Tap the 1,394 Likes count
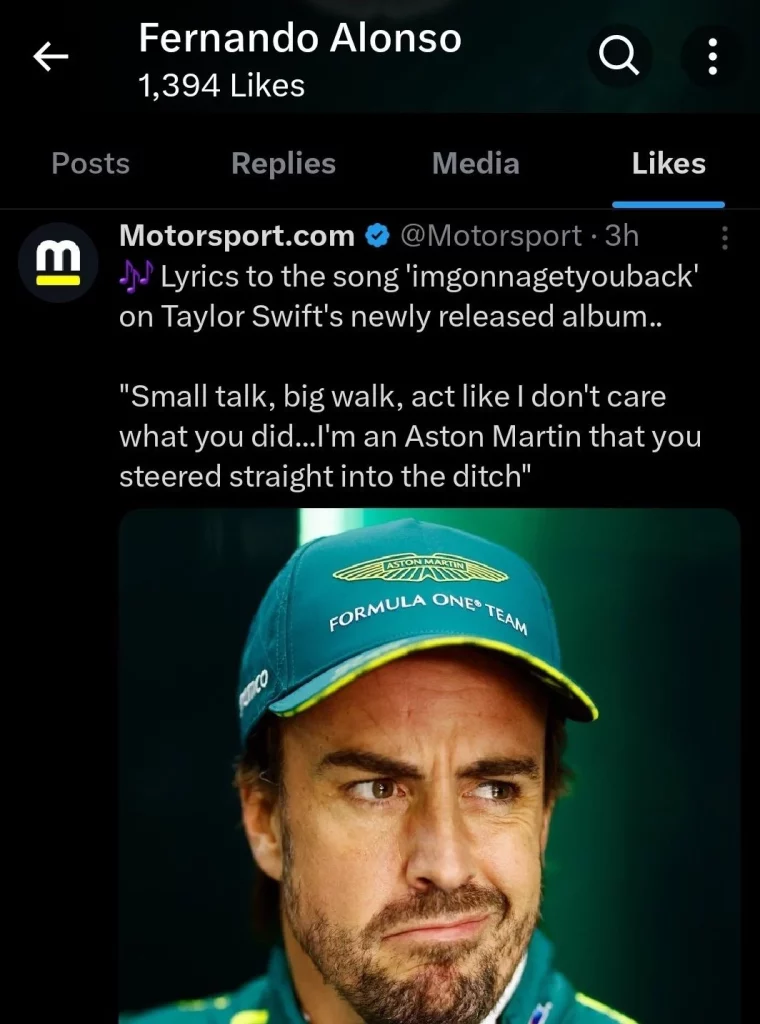The height and width of the screenshot is (1024, 760). point(221,86)
